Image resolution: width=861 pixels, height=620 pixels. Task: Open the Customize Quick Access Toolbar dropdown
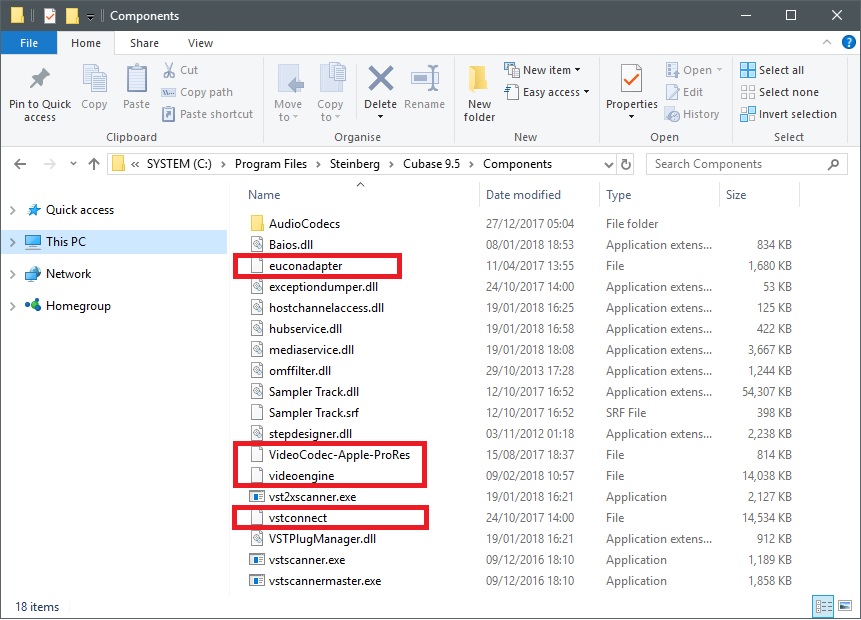coord(90,17)
